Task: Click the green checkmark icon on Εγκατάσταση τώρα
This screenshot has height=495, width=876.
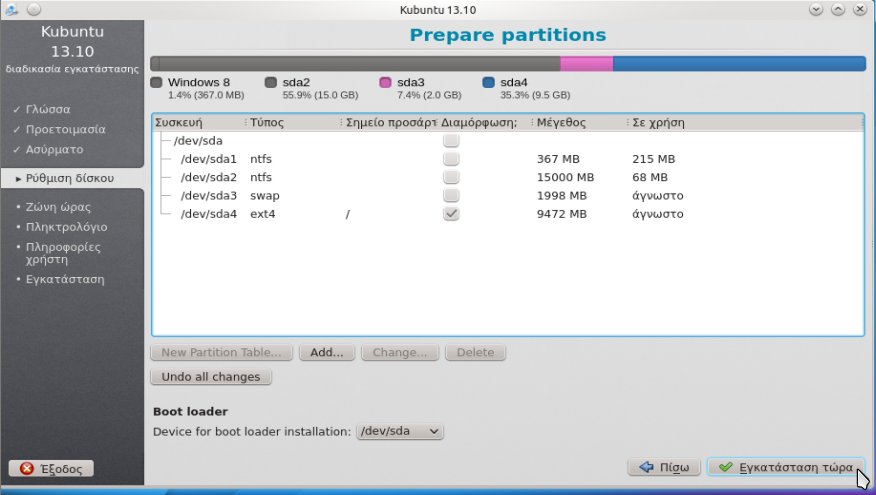Action: (x=725, y=467)
